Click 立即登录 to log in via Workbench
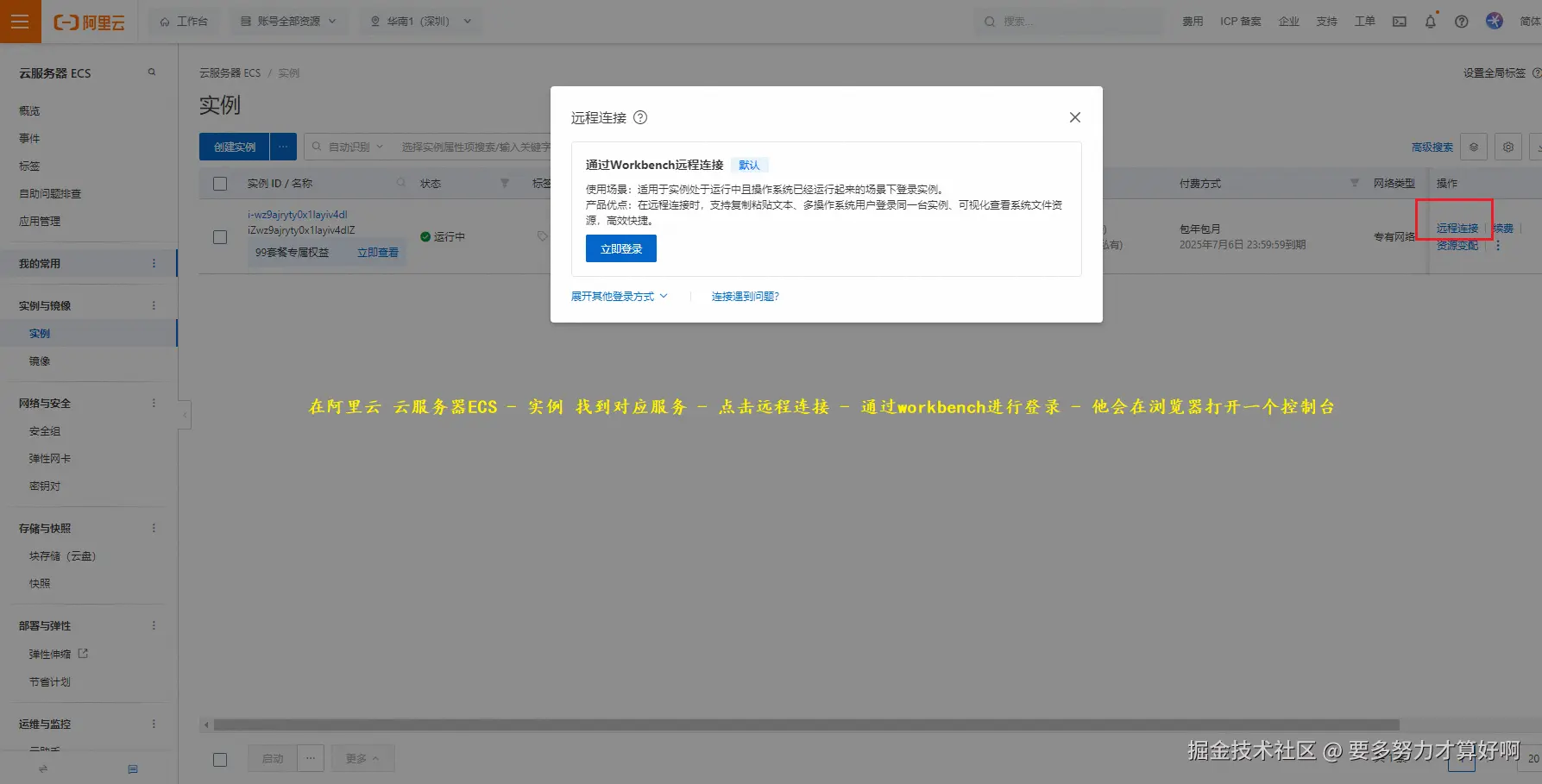The height and width of the screenshot is (784, 1542). click(621, 248)
